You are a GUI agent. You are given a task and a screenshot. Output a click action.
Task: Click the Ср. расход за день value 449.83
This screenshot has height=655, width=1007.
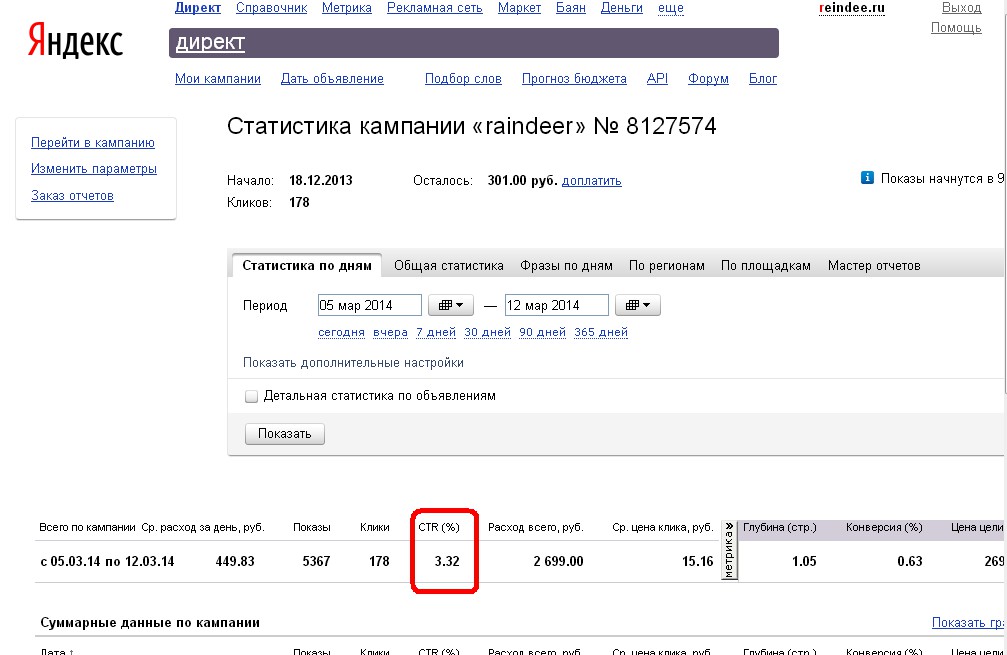tap(235, 561)
